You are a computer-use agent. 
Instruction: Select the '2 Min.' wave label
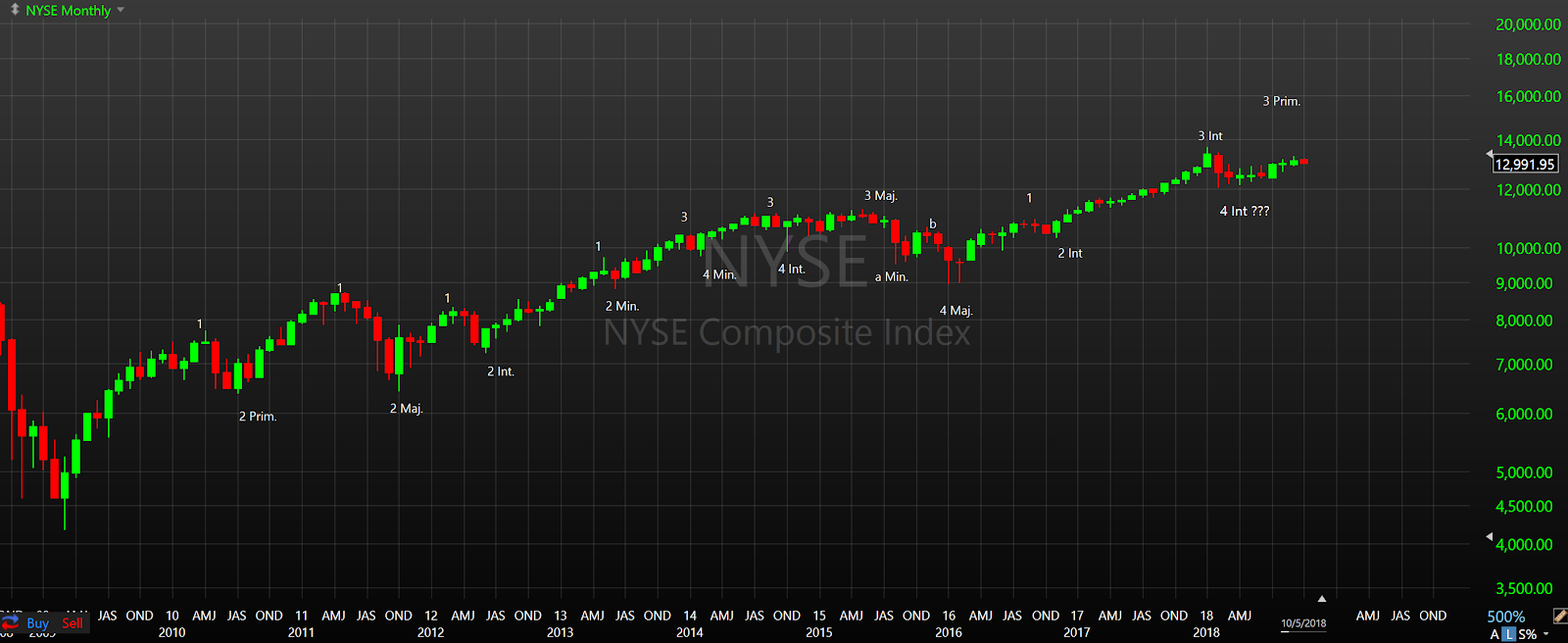pos(621,306)
